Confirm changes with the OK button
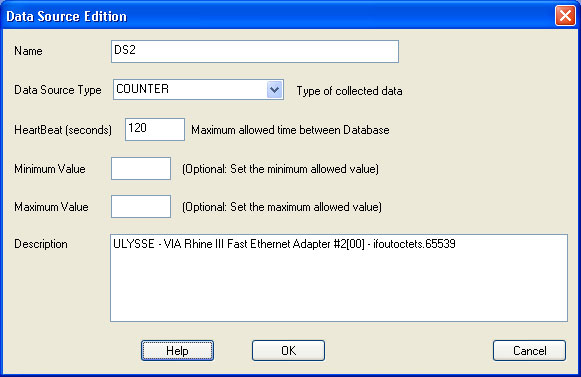The height and width of the screenshot is (377, 581). pyautogui.click(x=288, y=351)
